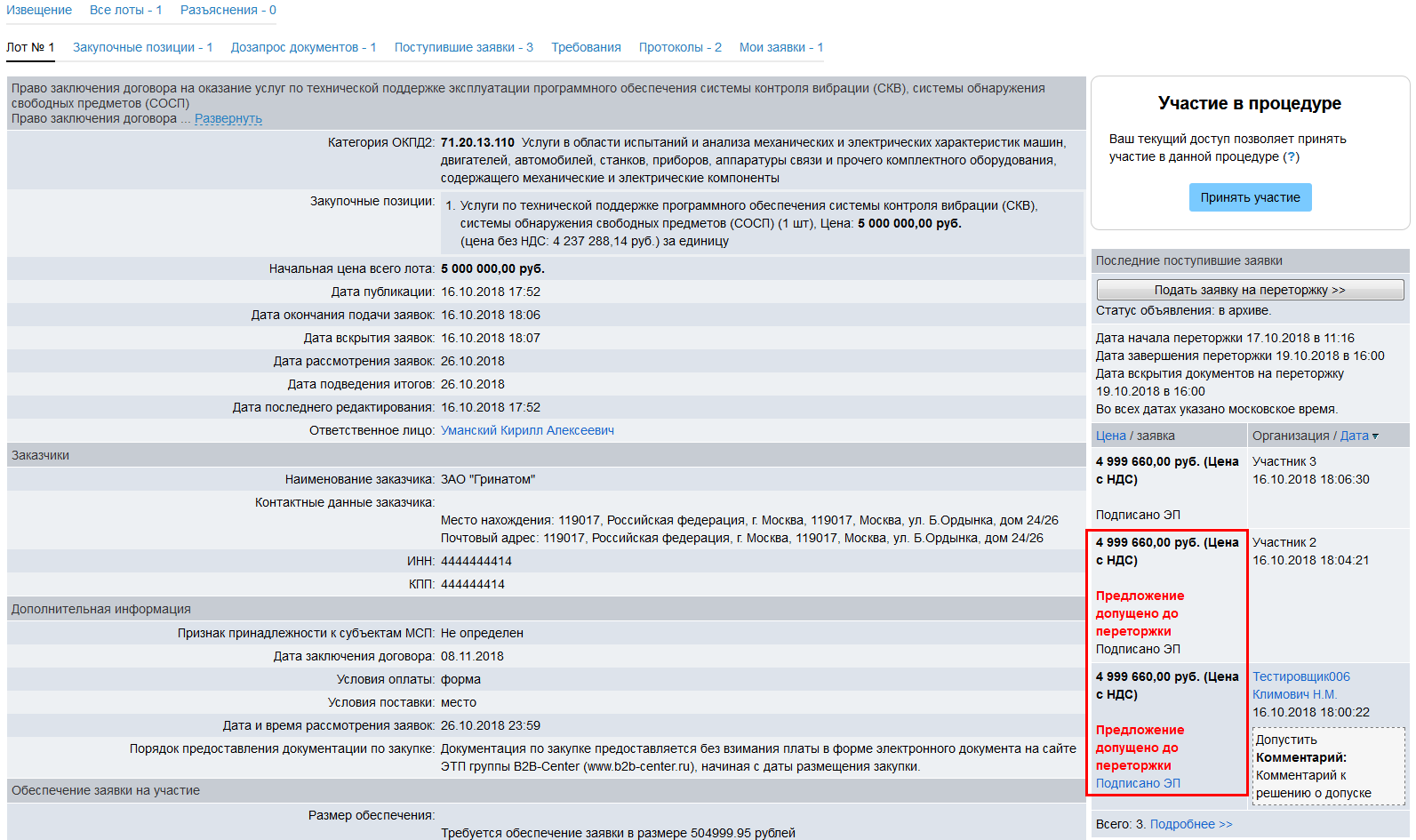Open Протоколы - 2 tab

tap(680, 47)
